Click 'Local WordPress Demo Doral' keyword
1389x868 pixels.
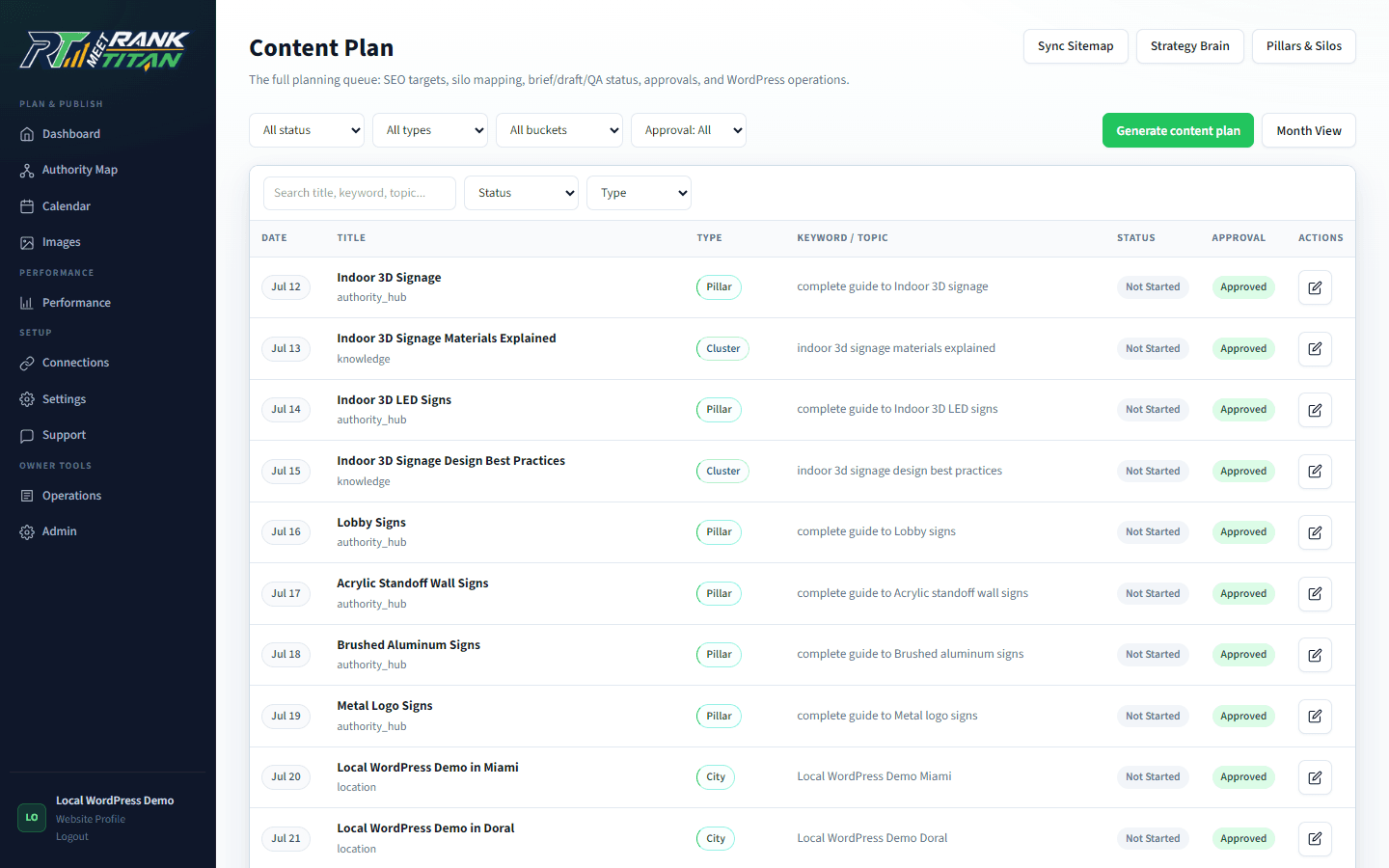click(872, 838)
